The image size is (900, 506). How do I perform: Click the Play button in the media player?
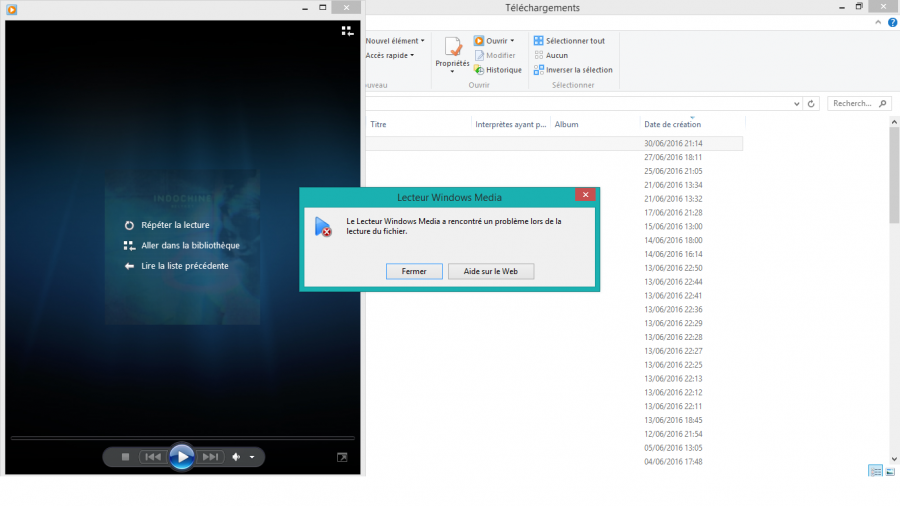tap(182, 457)
